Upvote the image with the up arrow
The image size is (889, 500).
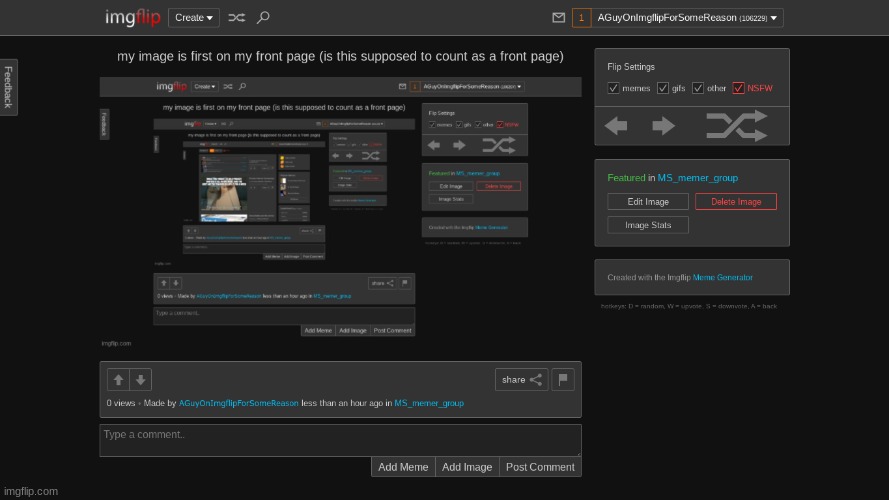(118, 380)
